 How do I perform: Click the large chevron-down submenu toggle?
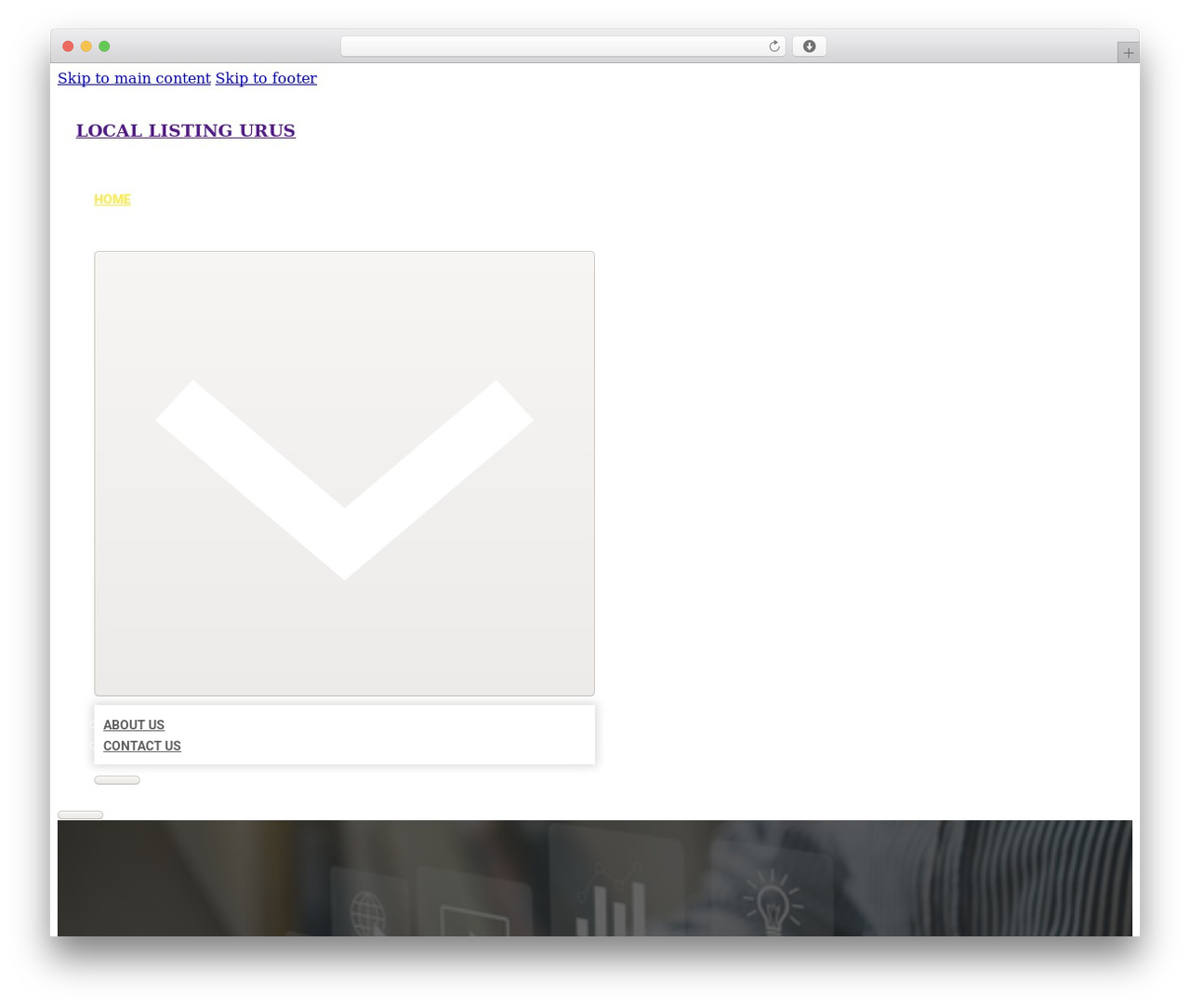344,473
